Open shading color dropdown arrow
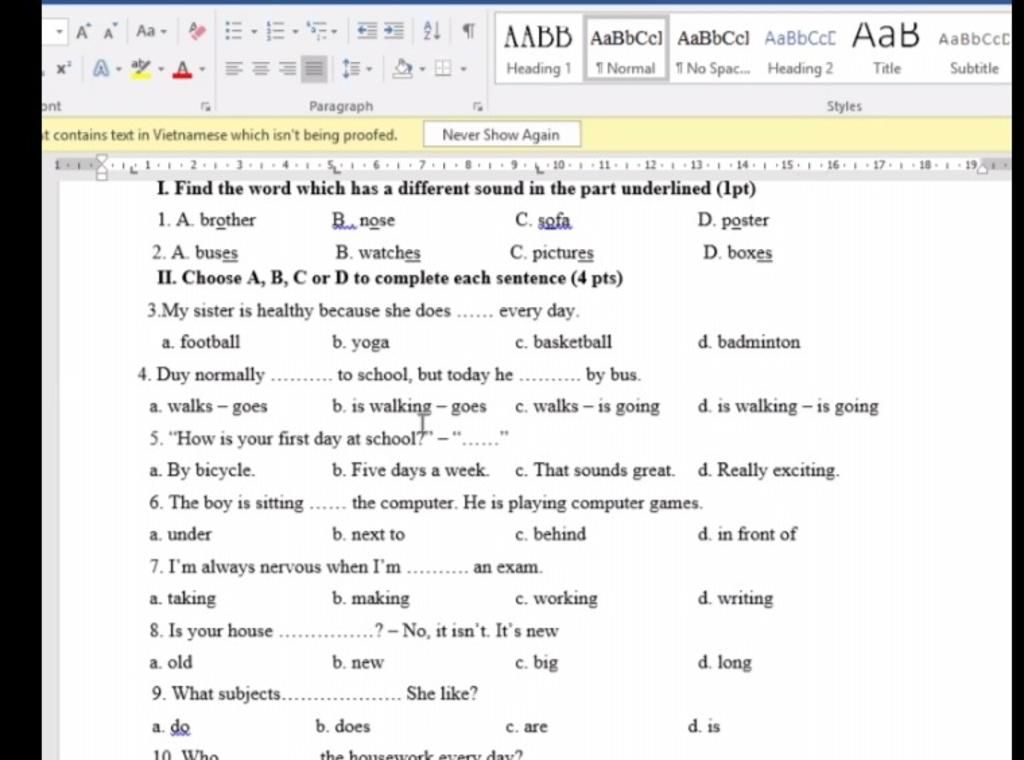This screenshot has height=760, width=1024. pos(423,69)
